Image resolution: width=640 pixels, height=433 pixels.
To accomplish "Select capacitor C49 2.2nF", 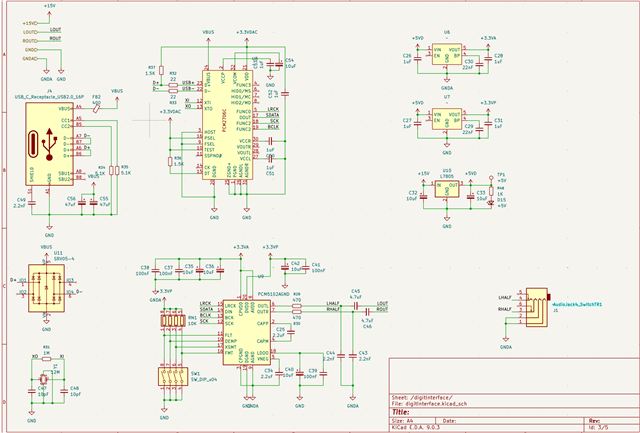I will 32,203.
